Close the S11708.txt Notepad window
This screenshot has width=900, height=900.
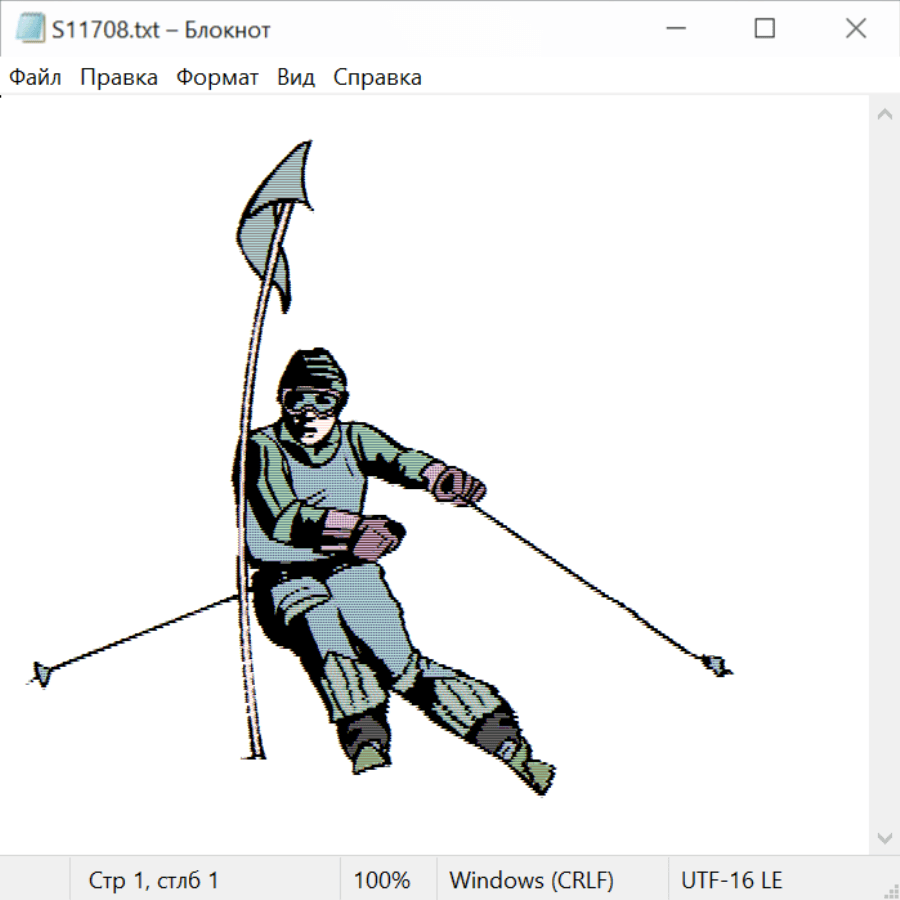(x=856, y=29)
